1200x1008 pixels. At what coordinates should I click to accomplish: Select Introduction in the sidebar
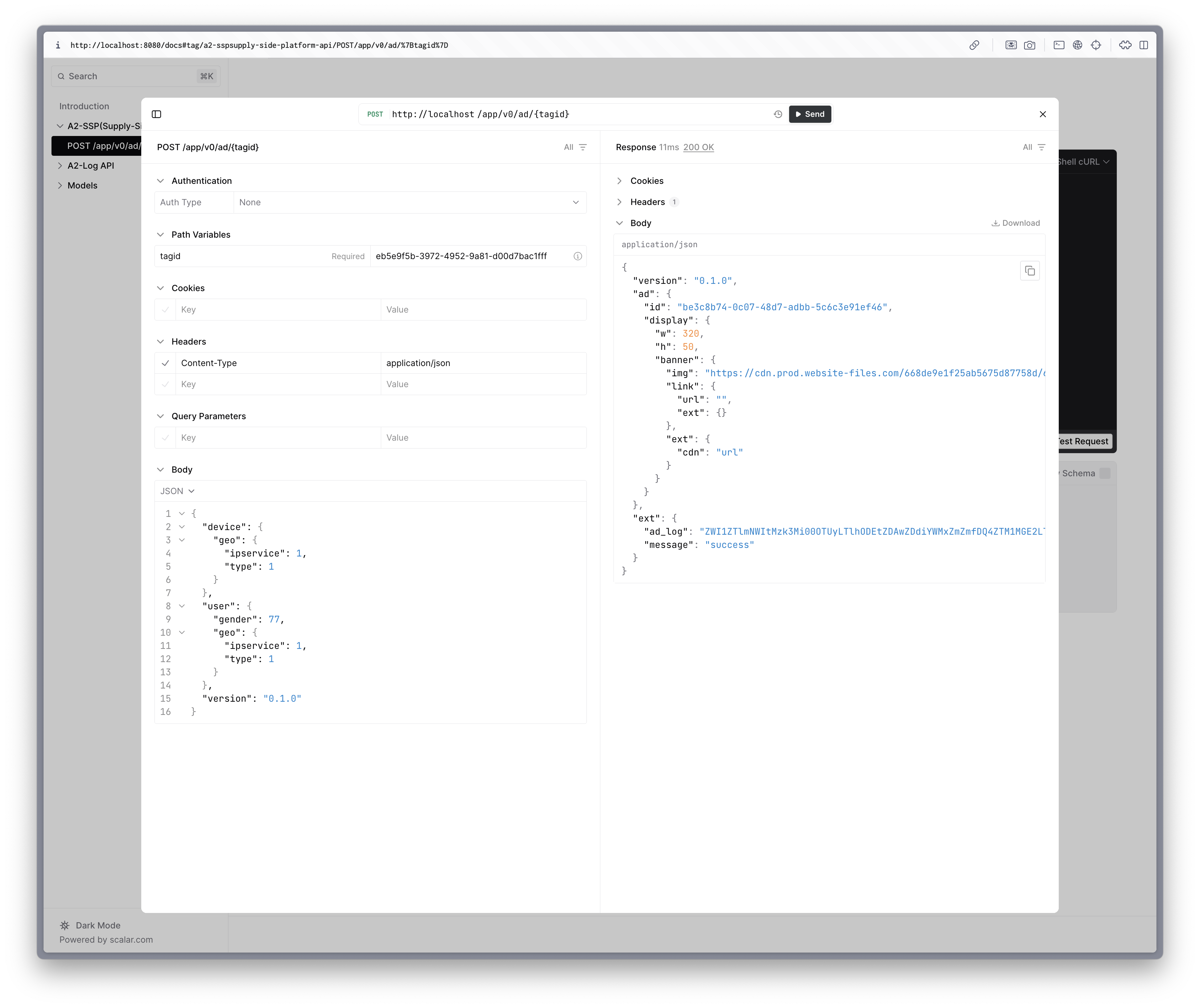[84, 106]
